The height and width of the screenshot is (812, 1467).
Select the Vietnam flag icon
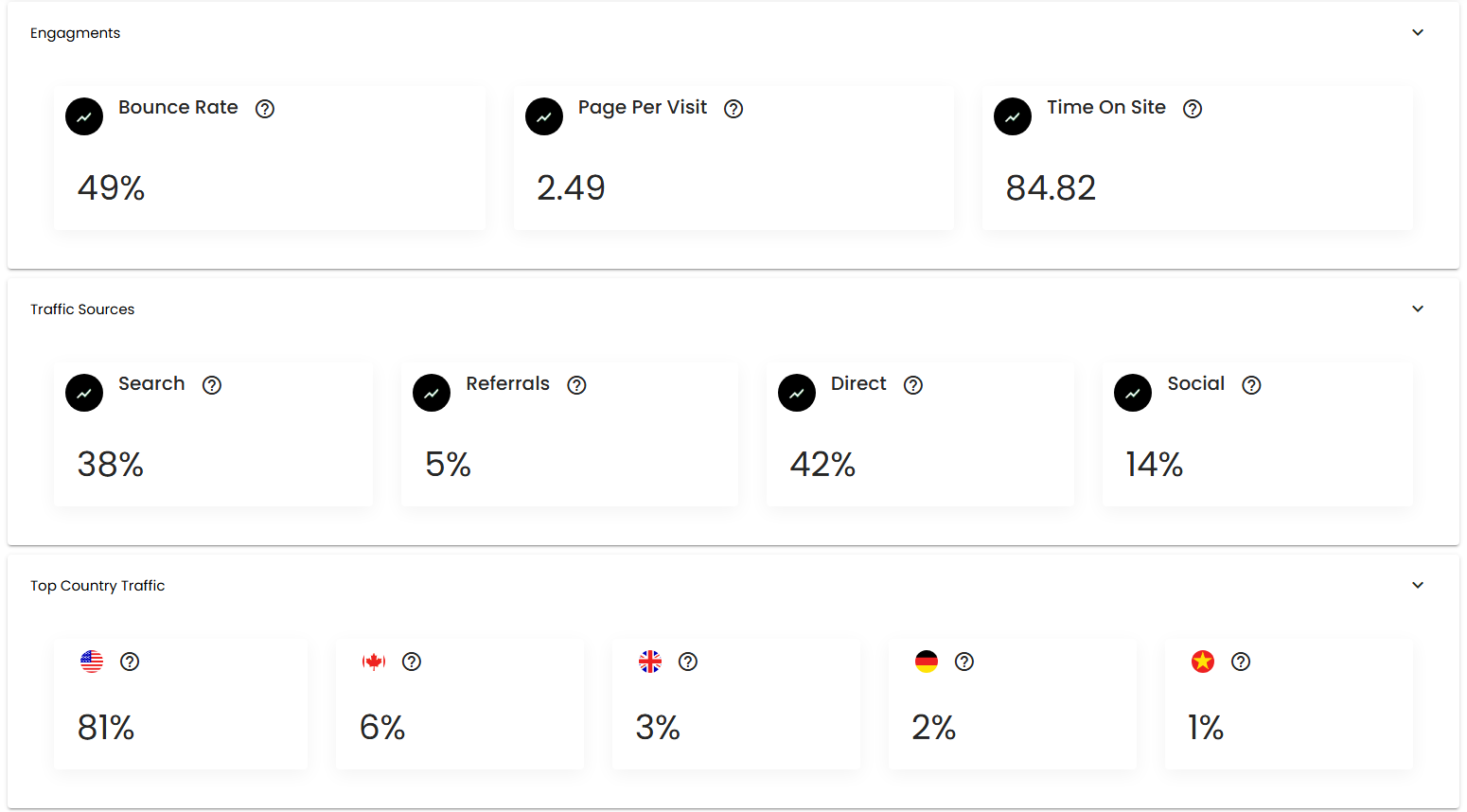pyautogui.click(x=1203, y=662)
